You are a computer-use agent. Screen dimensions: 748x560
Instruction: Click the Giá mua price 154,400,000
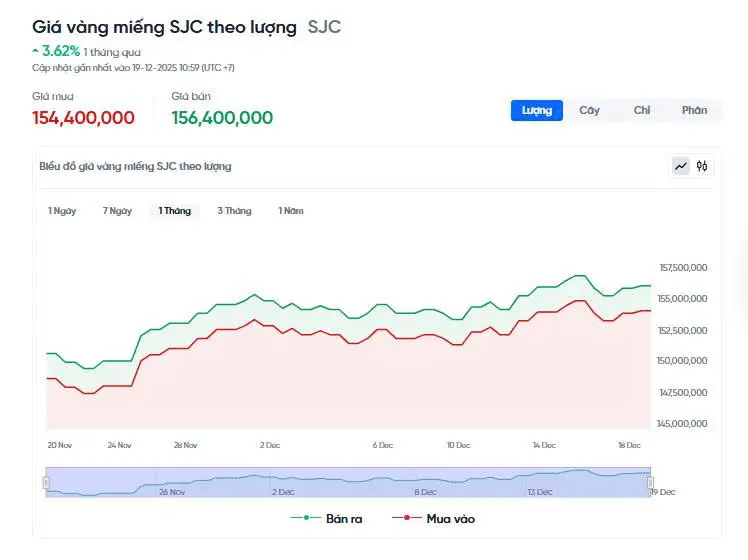(83, 118)
